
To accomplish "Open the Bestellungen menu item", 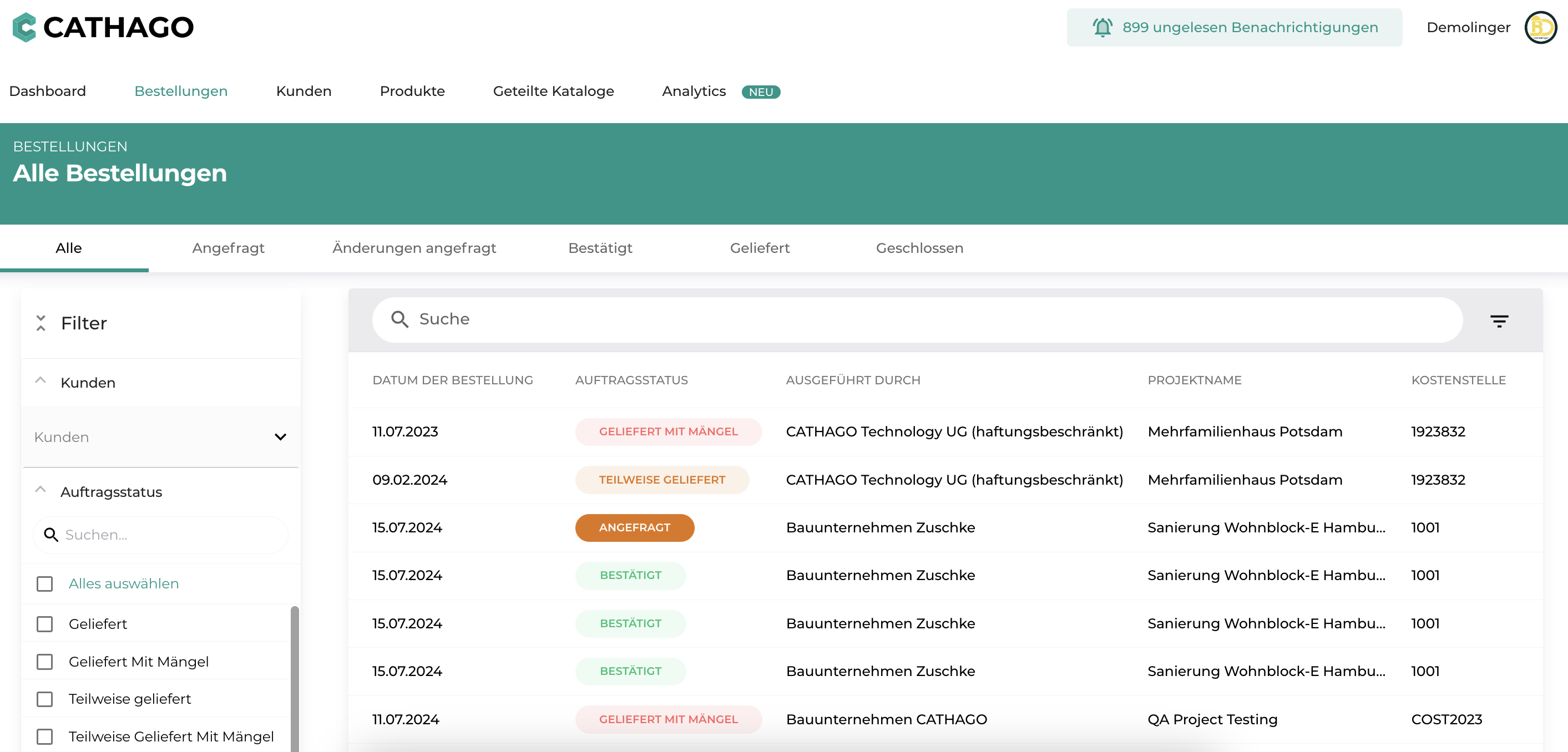I will click(x=181, y=92).
